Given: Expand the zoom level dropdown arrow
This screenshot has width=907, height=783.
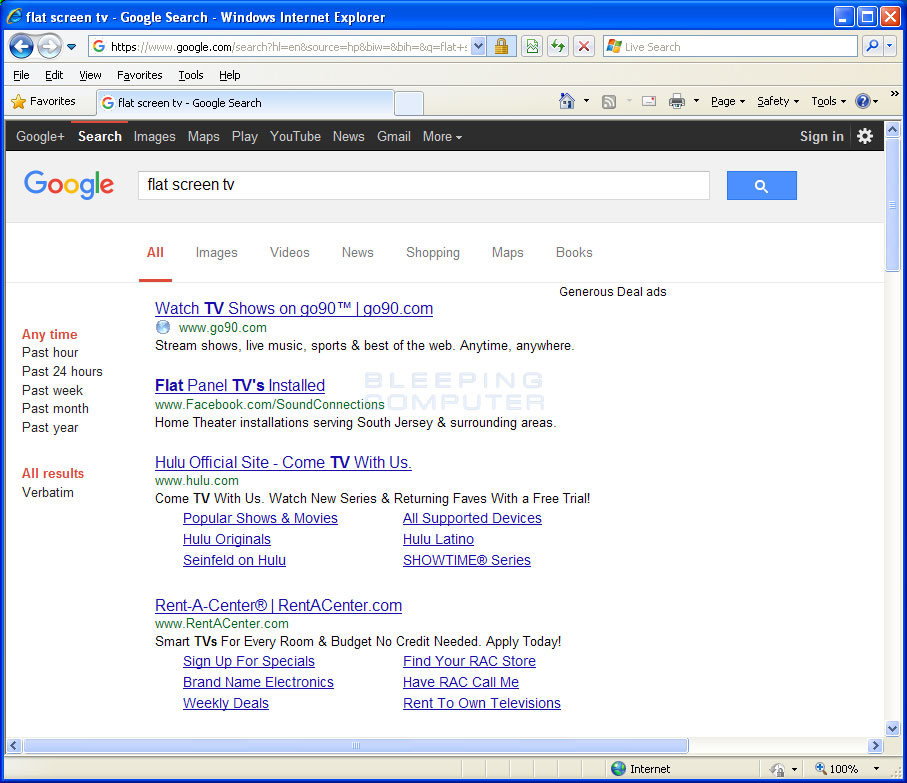Looking at the screenshot, I should (876, 769).
